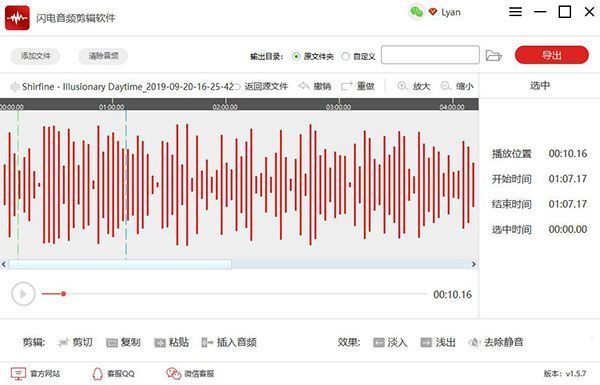
Task: Click the 剪切 cut tool
Action: (75, 342)
